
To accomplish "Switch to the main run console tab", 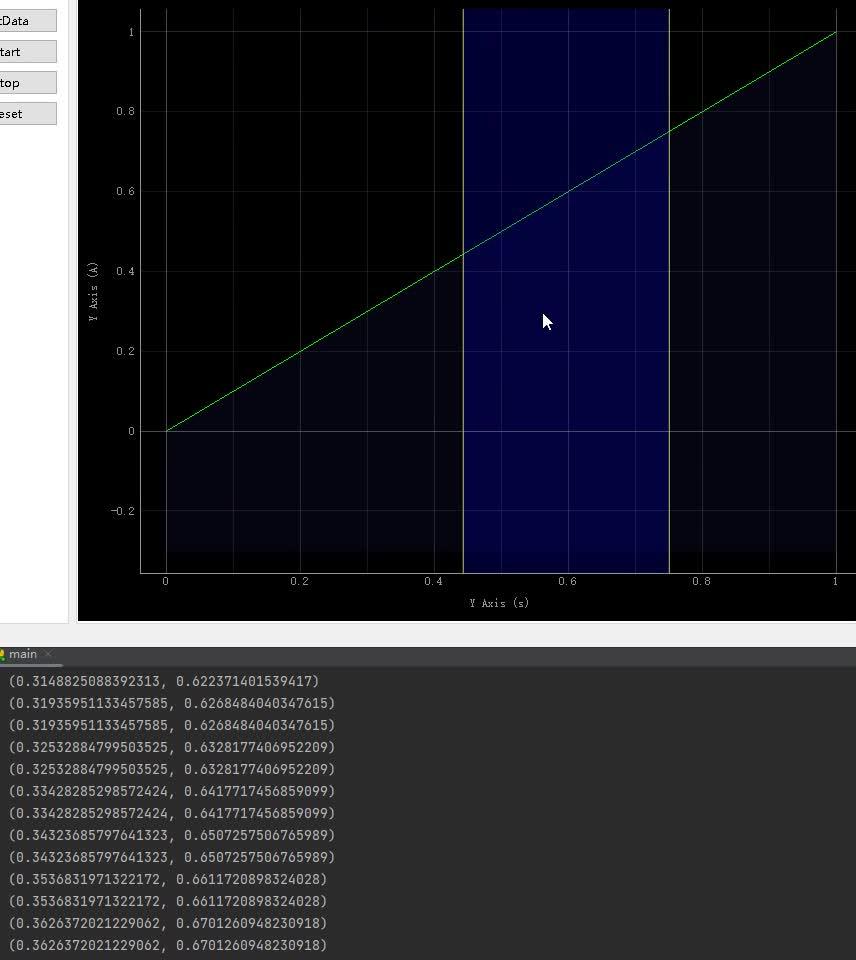I will click(22, 654).
